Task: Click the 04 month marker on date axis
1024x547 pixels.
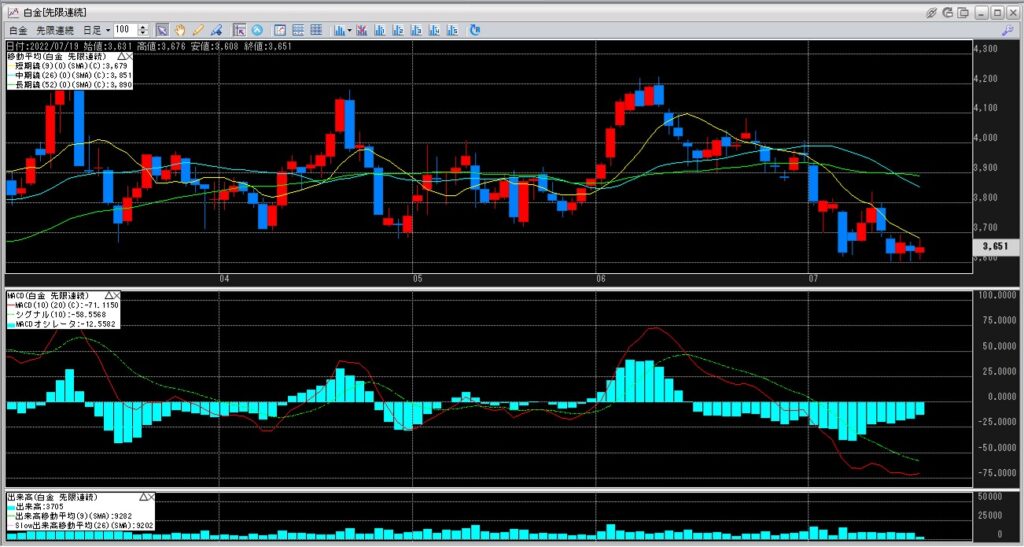Action: pyautogui.click(x=225, y=279)
